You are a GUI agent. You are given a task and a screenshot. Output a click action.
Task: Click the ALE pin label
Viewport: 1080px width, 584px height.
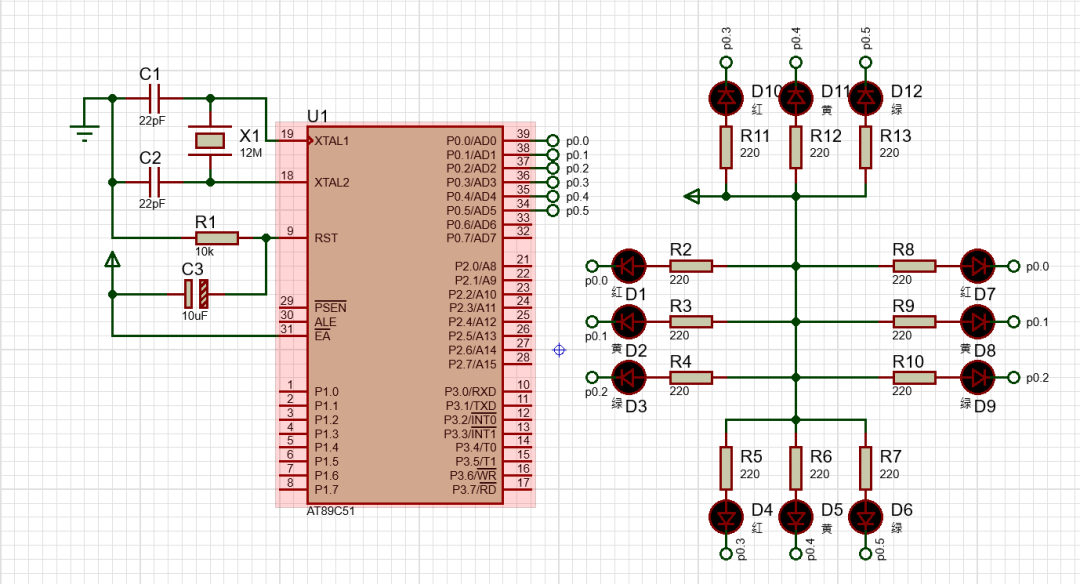point(325,322)
